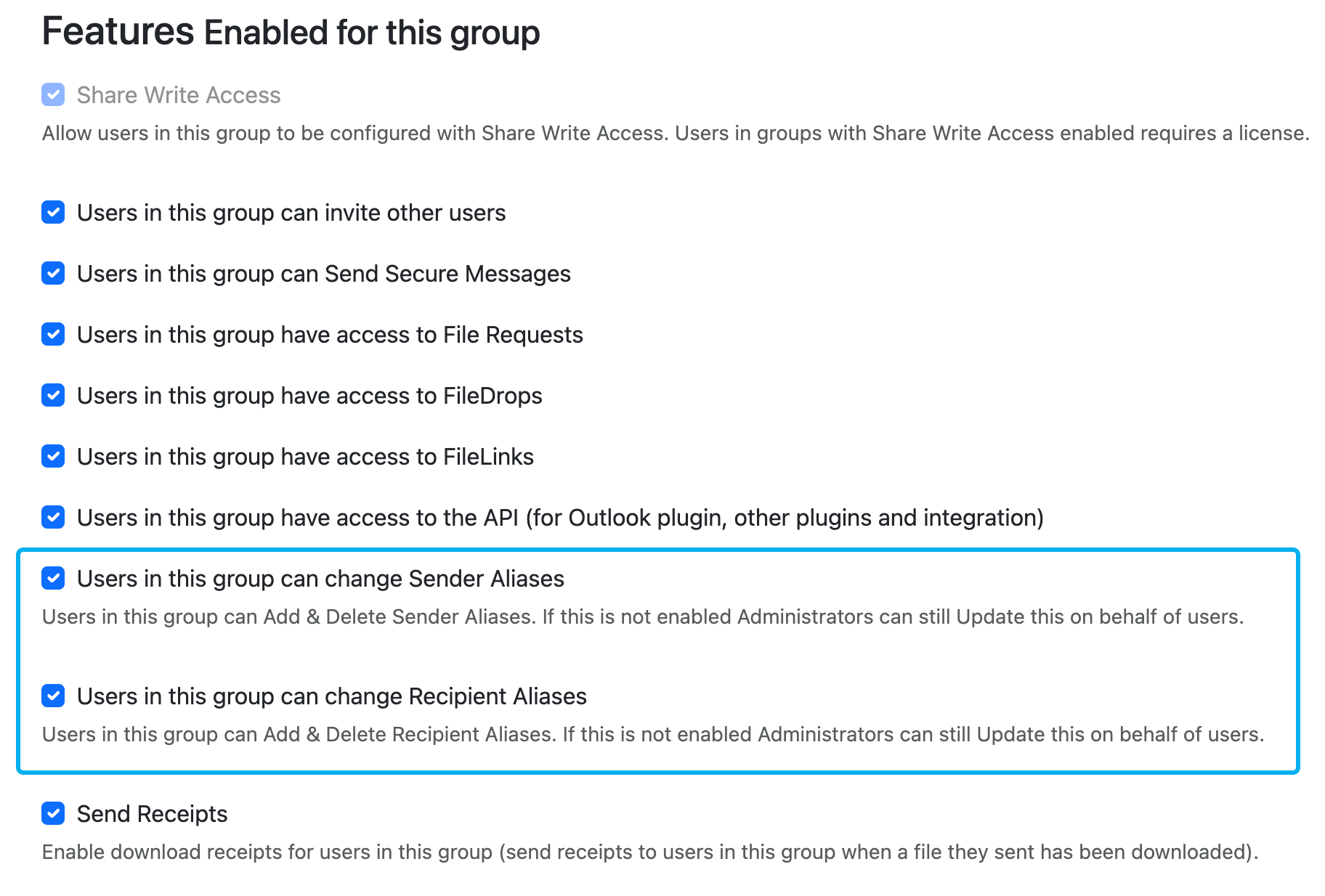Toggle the FileLinks access checkbox
Screen dimensions: 1325x896
53,457
